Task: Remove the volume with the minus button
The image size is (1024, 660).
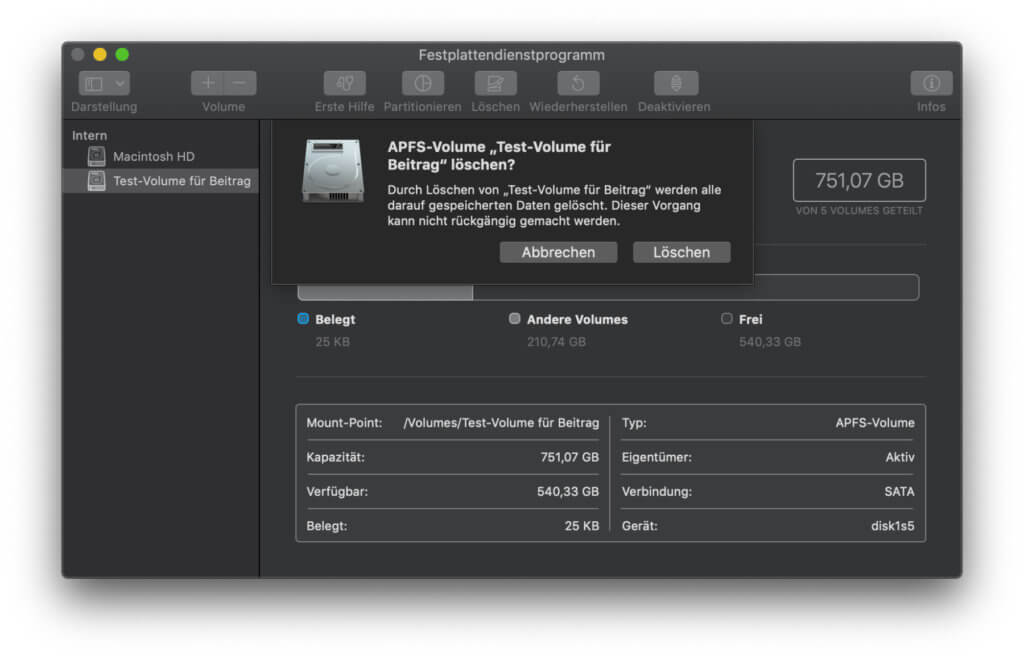Action: point(239,84)
